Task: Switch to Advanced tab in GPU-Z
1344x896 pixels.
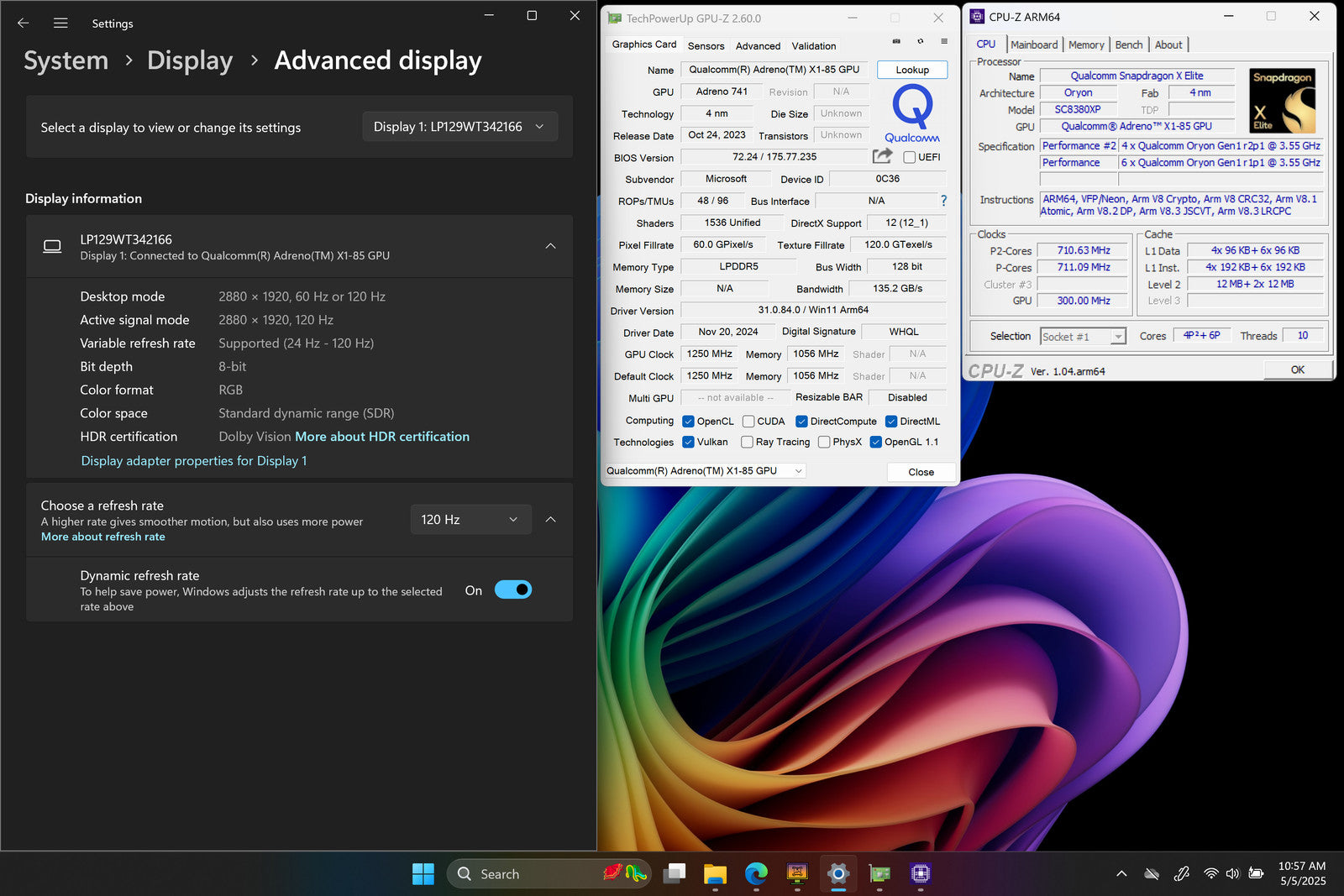Action: click(x=758, y=46)
